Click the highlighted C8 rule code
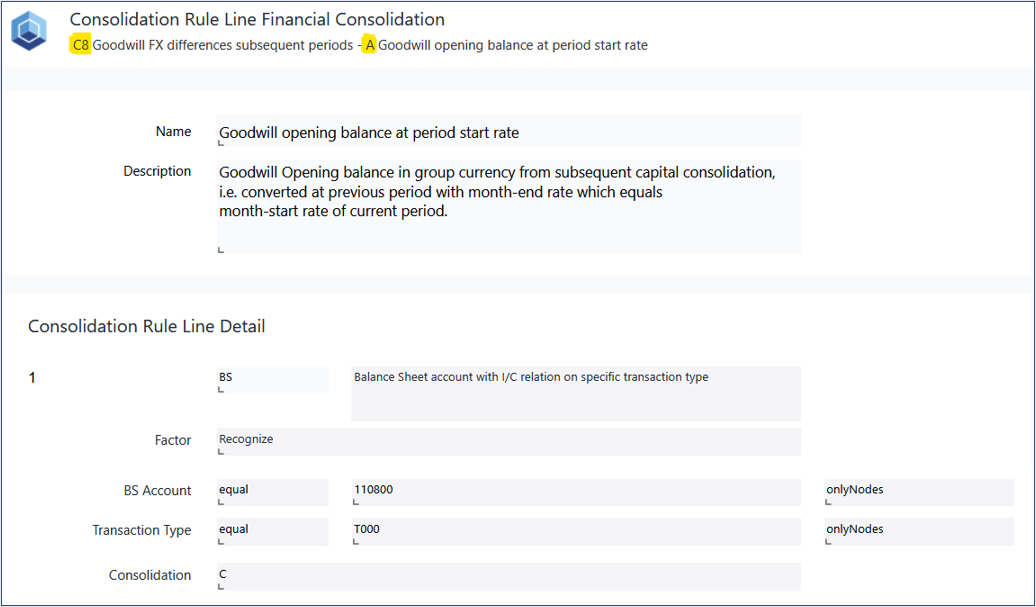Image resolution: width=1036 pixels, height=607 pixels. pos(81,45)
